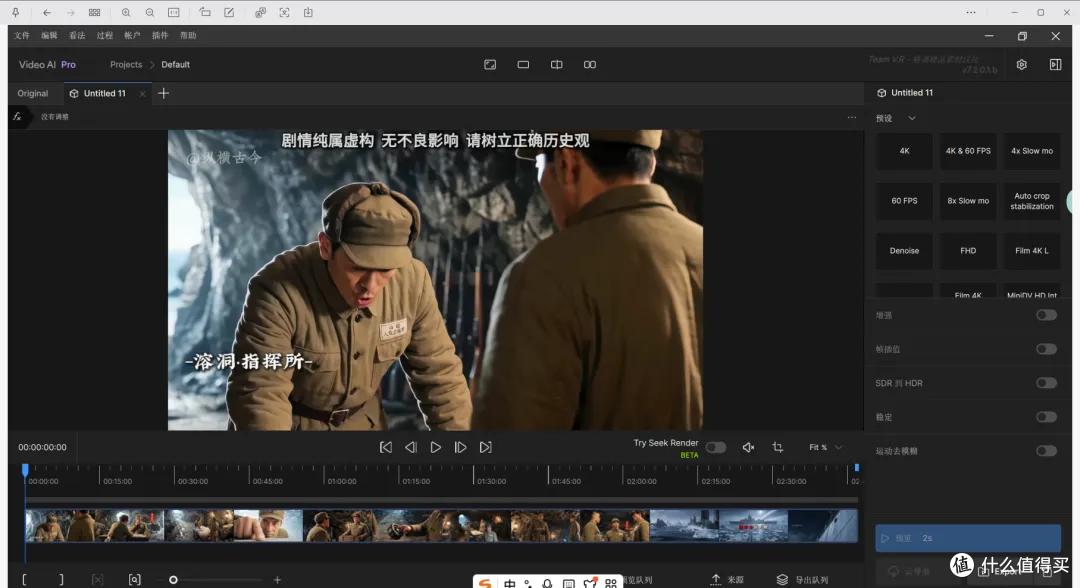Viewport: 1080px width, 588px height.
Task: Apply the 4x Slow mo preset
Action: click(x=1032, y=151)
